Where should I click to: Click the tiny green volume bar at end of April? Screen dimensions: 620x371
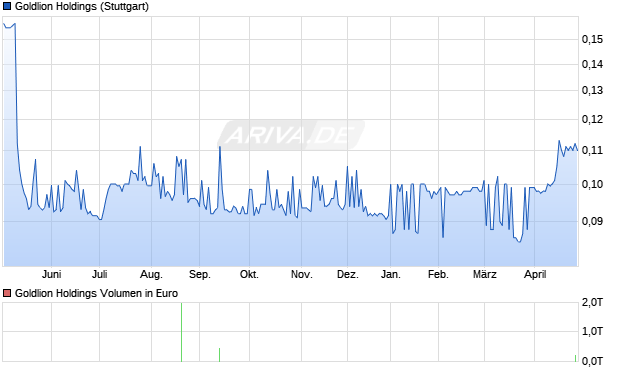click(576, 358)
